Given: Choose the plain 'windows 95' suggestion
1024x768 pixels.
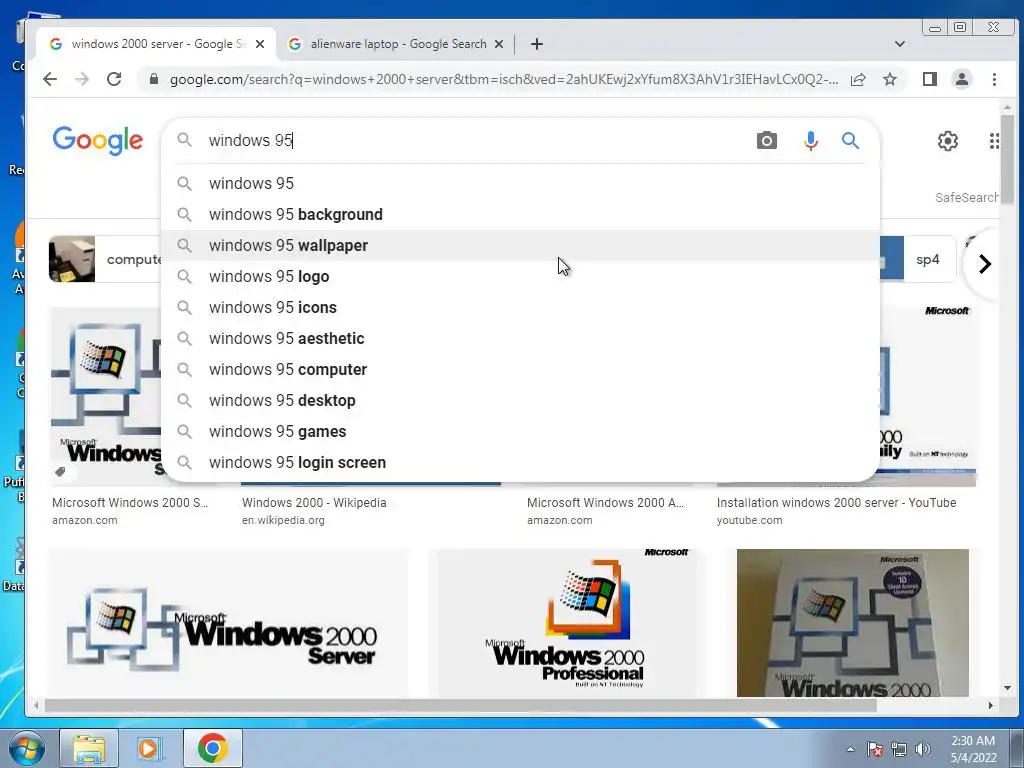Looking at the screenshot, I should [x=520, y=184].
